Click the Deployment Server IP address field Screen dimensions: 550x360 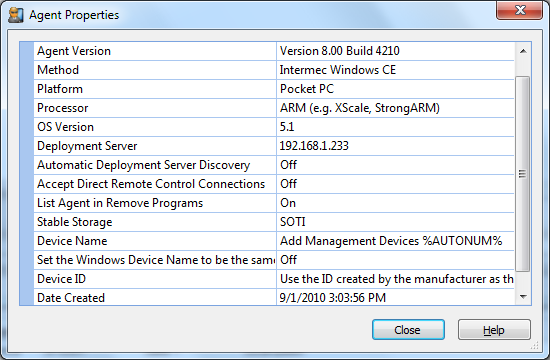pos(395,146)
